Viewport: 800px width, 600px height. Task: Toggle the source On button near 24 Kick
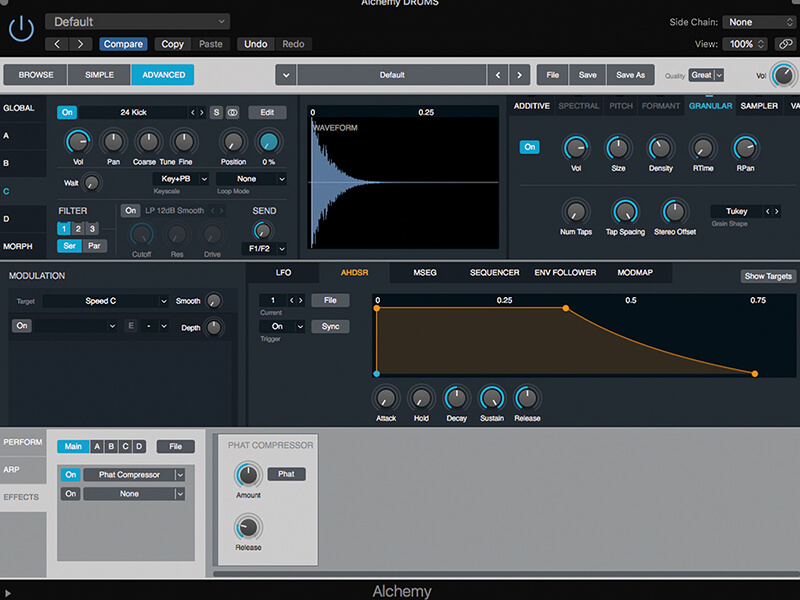(x=67, y=112)
